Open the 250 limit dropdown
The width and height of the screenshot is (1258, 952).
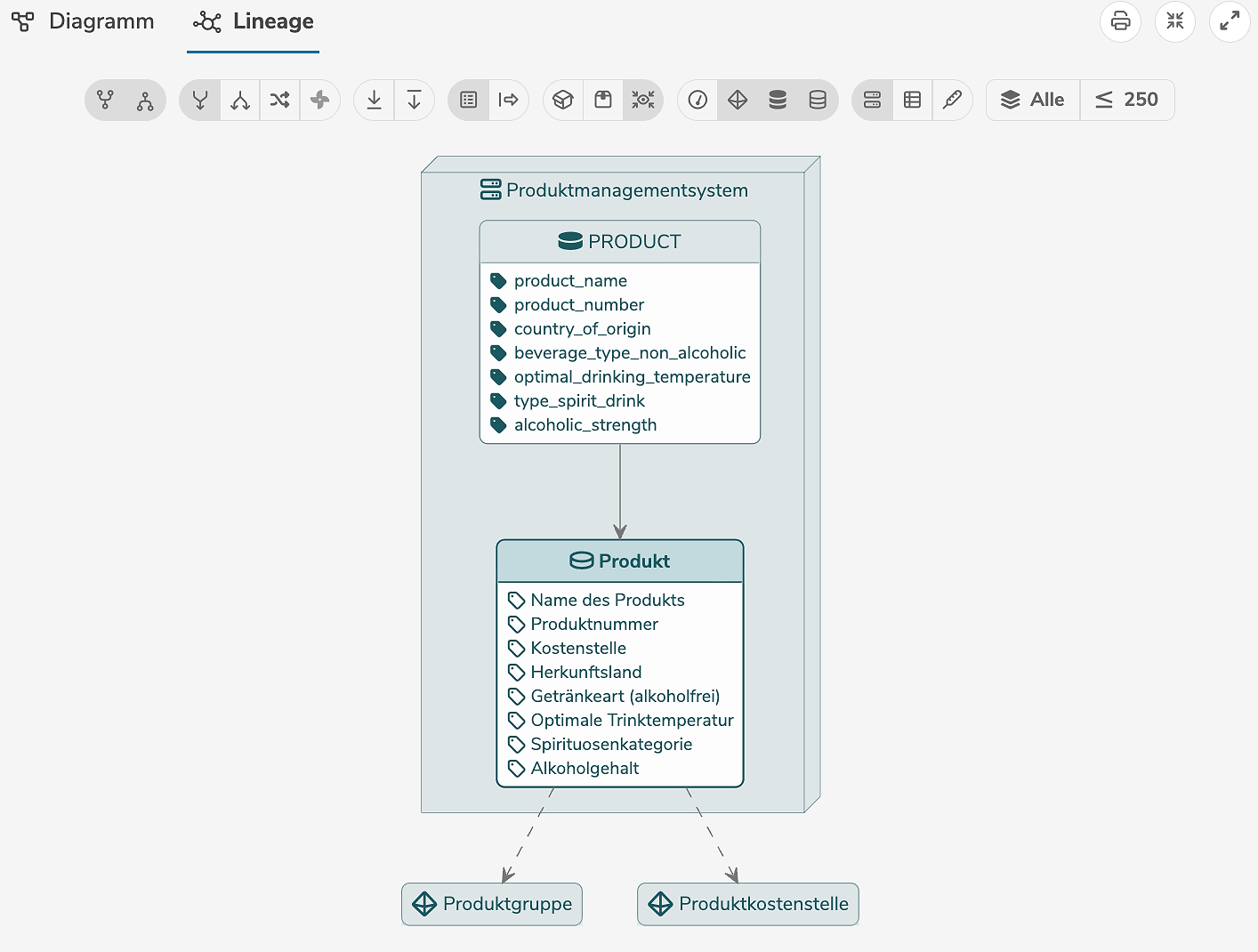pos(1127,100)
